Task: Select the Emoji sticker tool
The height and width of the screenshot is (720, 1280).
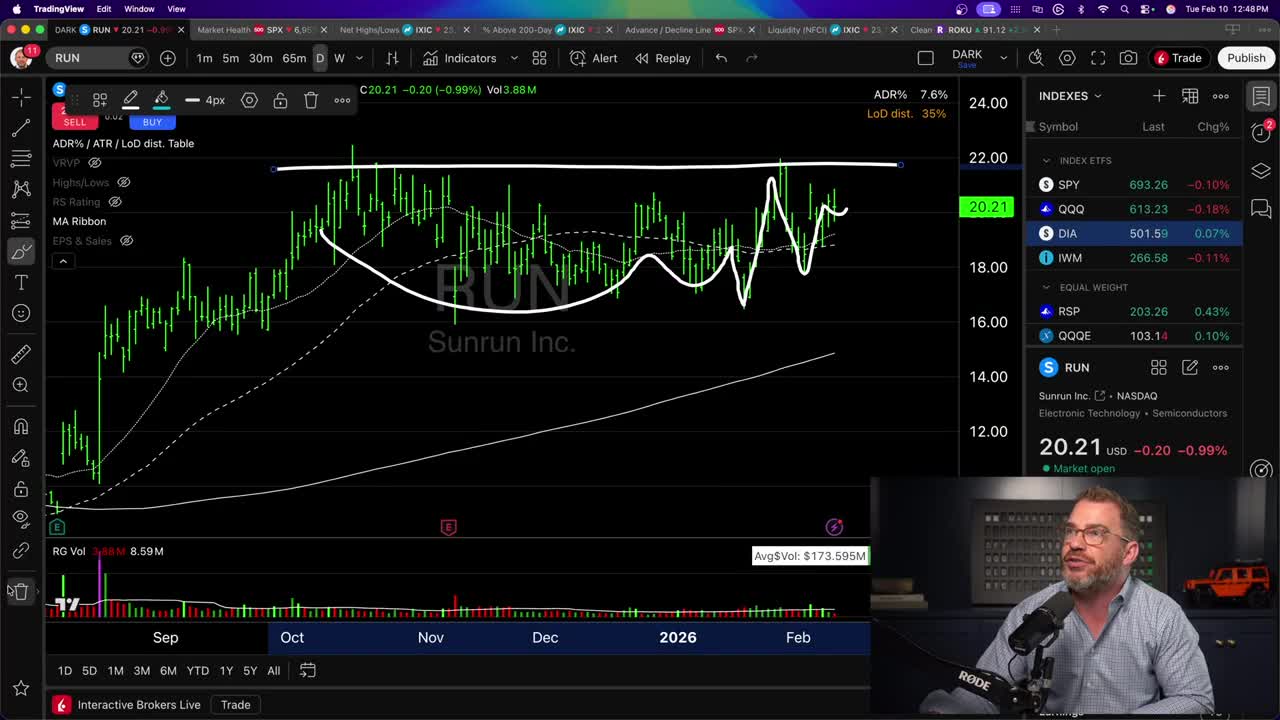Action: 21,313
